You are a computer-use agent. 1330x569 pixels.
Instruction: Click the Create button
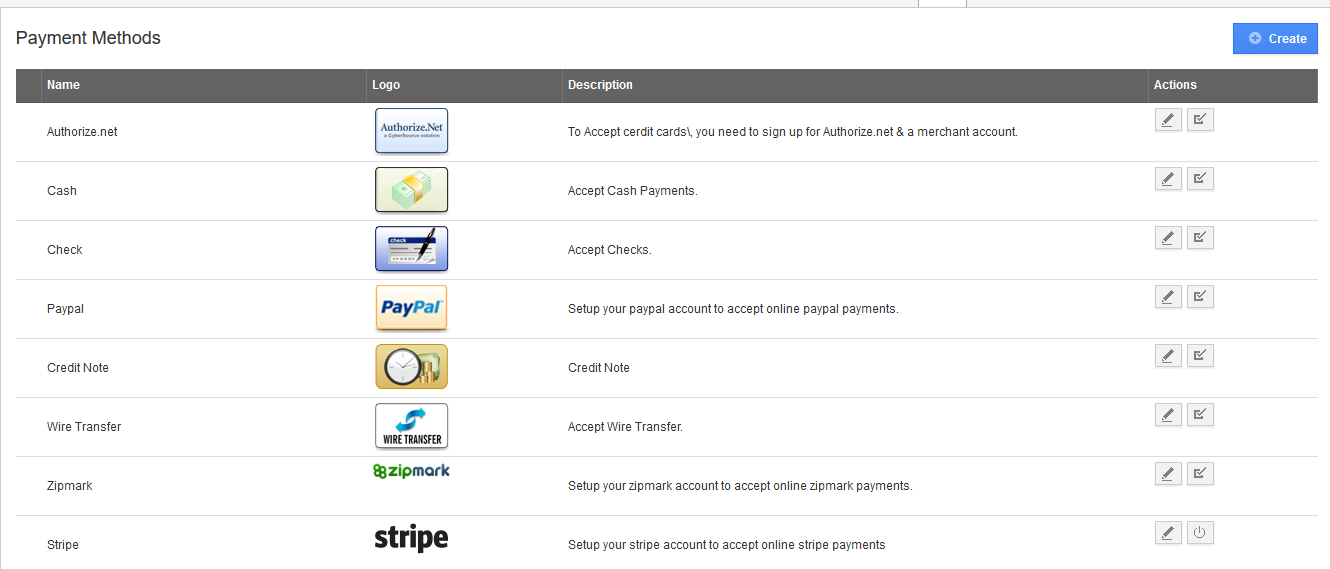click(x=1275, y=38)
